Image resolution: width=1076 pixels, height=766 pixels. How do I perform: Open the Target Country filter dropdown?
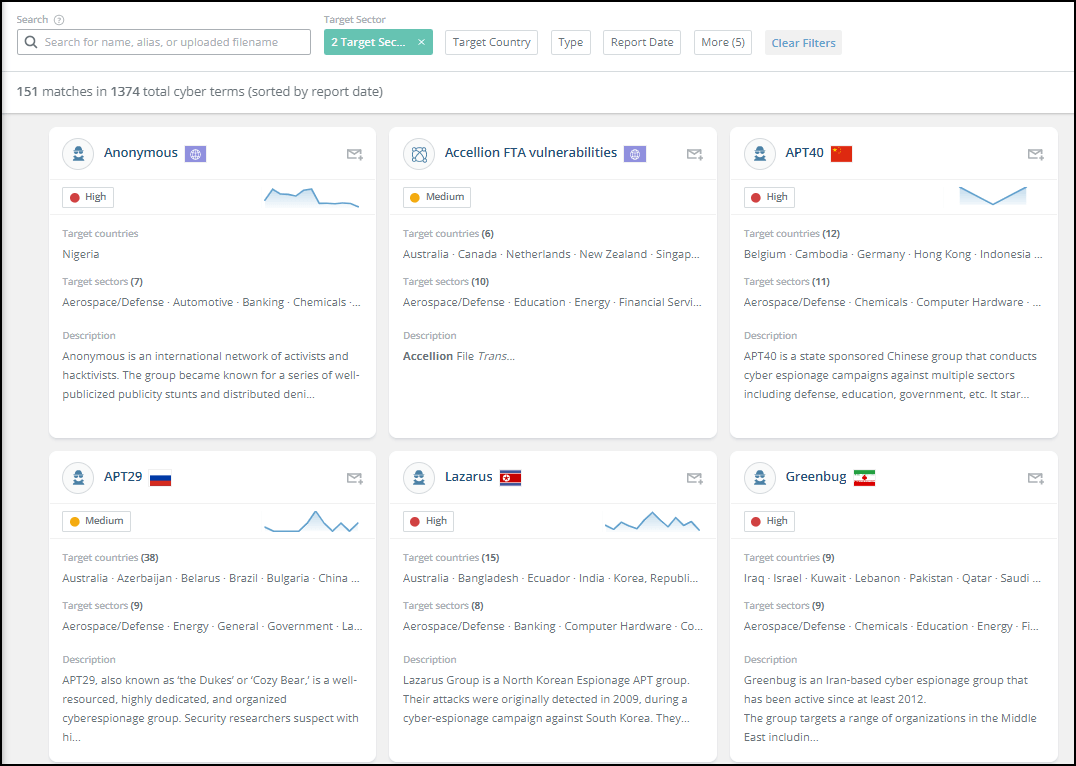(x=491, y=43)
